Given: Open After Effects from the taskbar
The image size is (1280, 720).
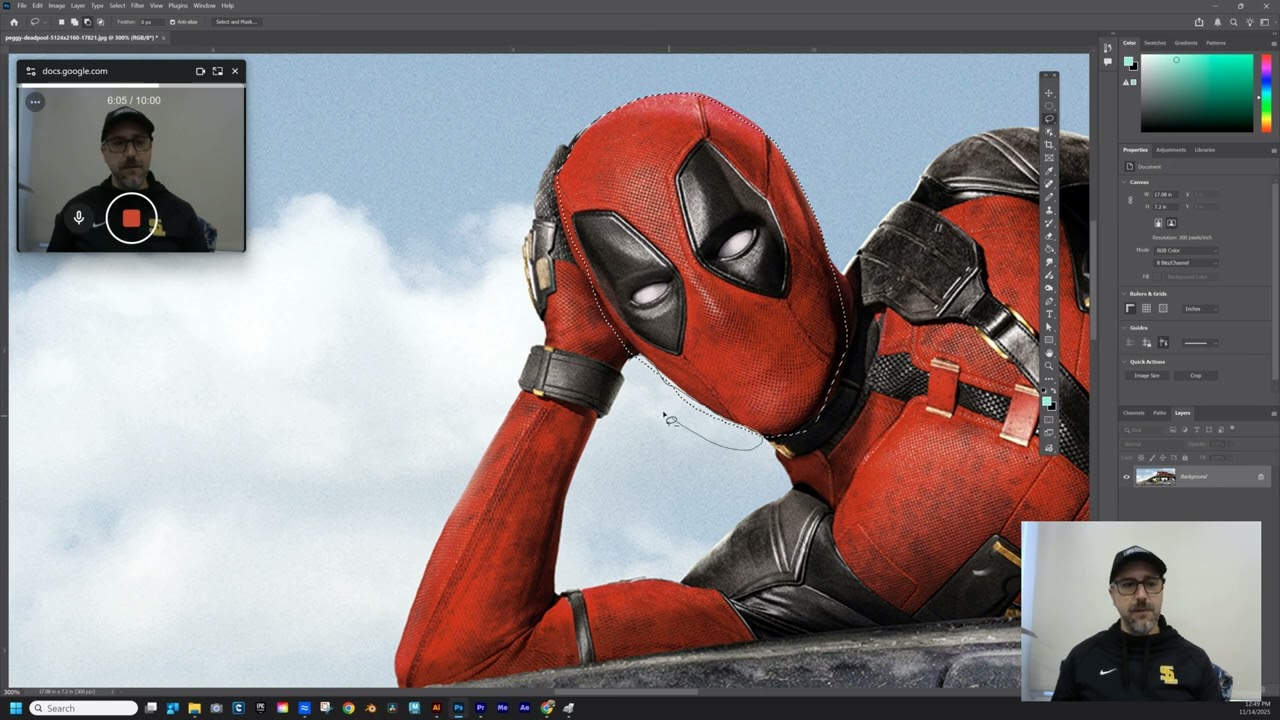Looking at the screenshot, I should (x=525, y=708).
